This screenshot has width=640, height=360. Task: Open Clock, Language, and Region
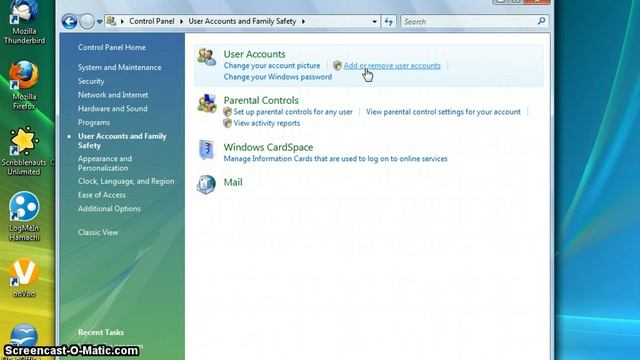[x=126, y=181]
